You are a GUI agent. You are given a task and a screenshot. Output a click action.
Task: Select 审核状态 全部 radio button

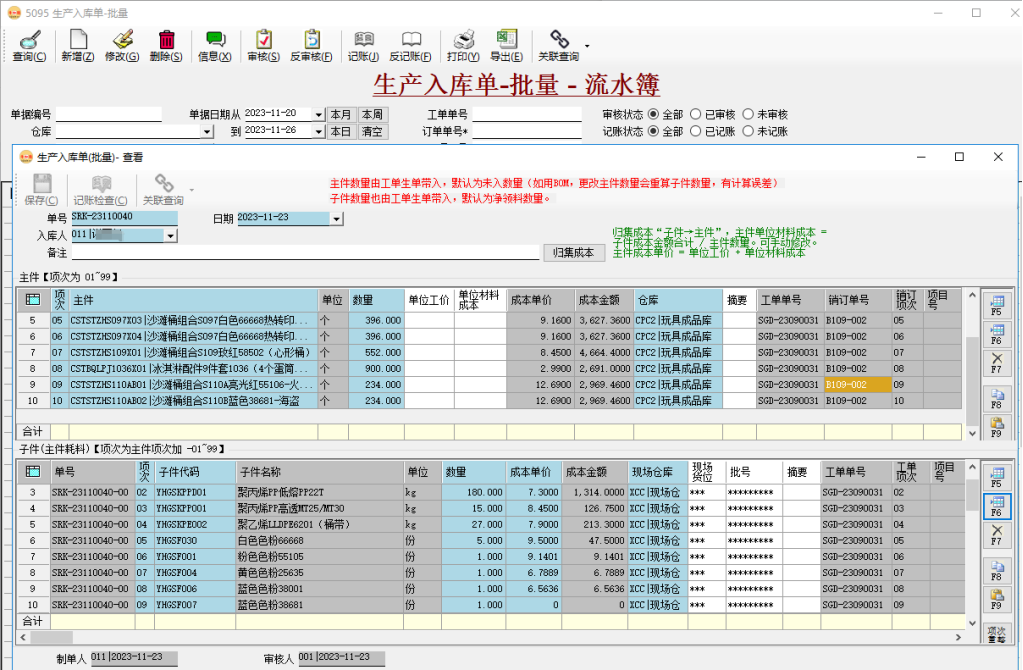click(x=653, y=114)
